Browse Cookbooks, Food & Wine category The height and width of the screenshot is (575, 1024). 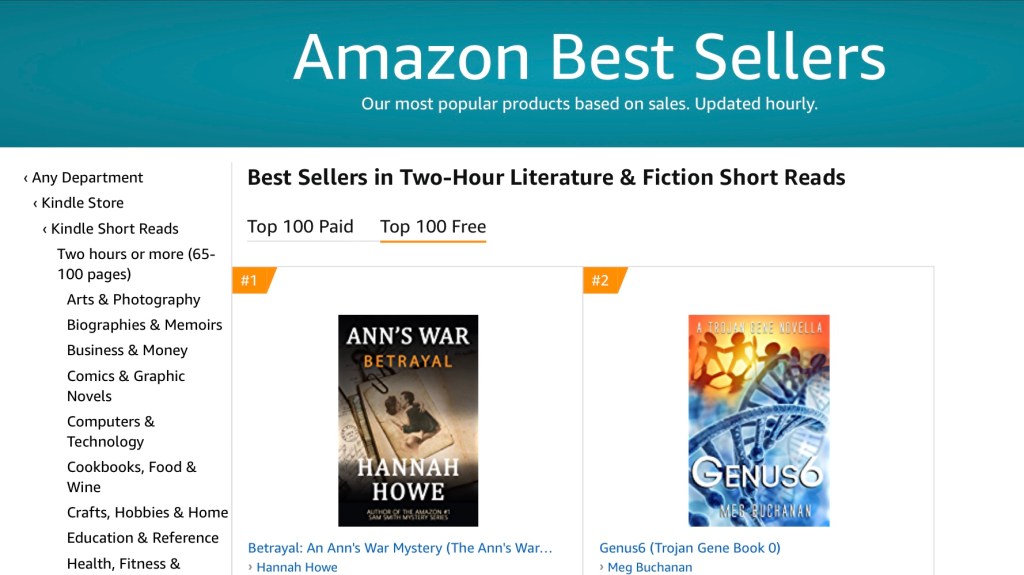coord(131,477)
